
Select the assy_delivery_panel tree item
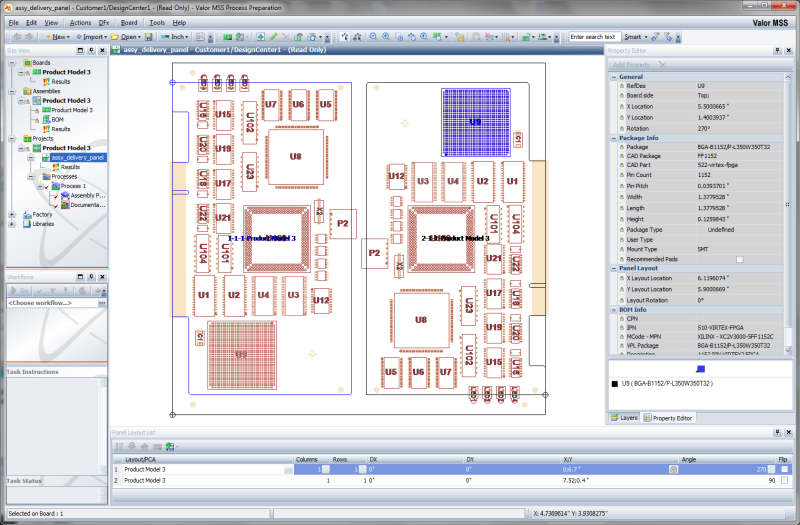coord(78,158)
